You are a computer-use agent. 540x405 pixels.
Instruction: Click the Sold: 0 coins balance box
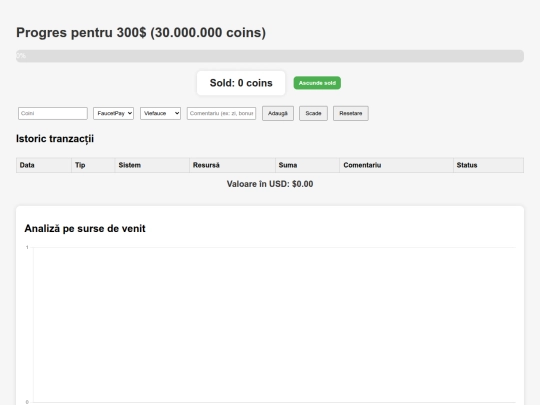pyautogui.click(x=241, y=83)
